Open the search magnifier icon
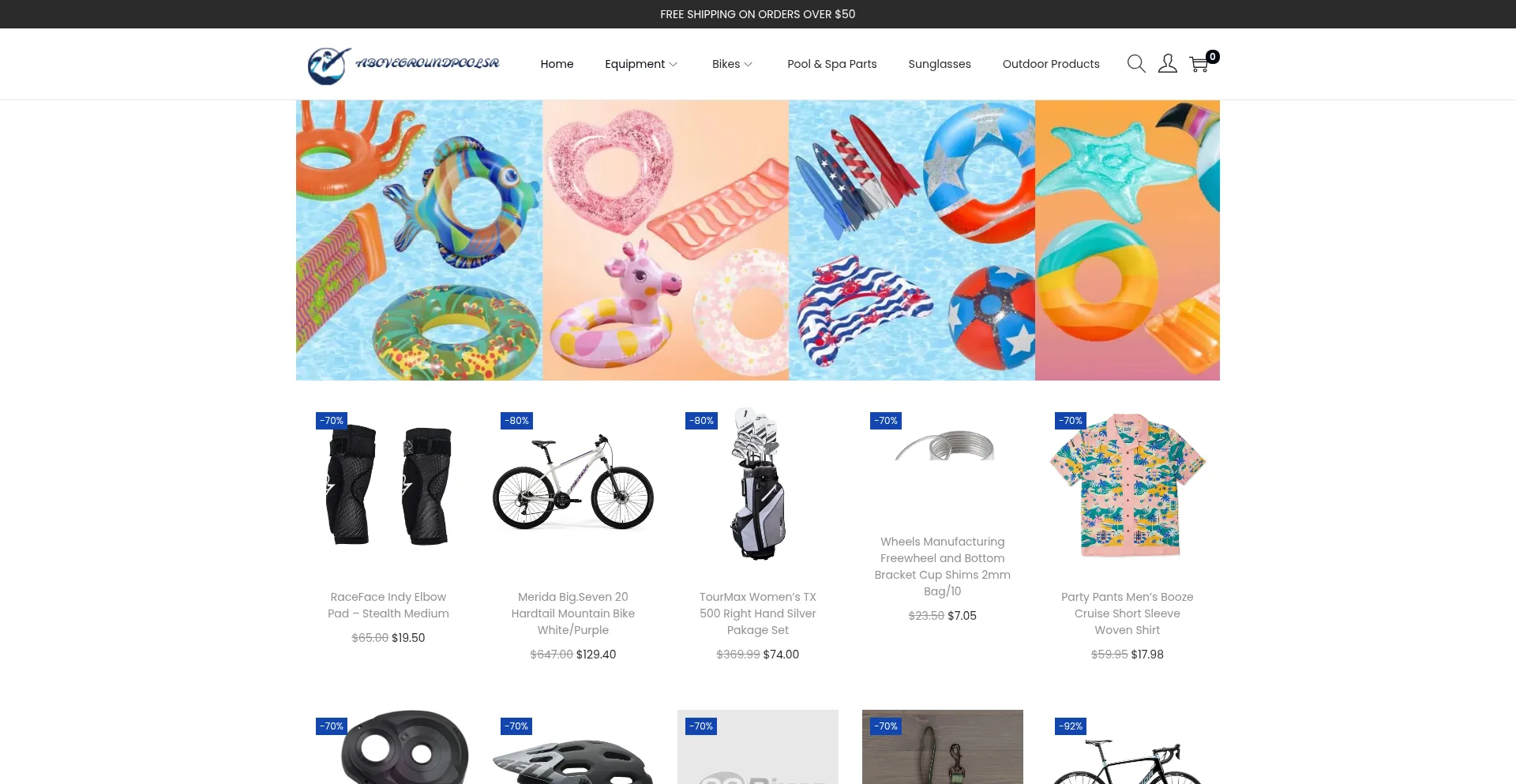The image size is (1516, 784). pyautogui.click(x=1135, y=64)
